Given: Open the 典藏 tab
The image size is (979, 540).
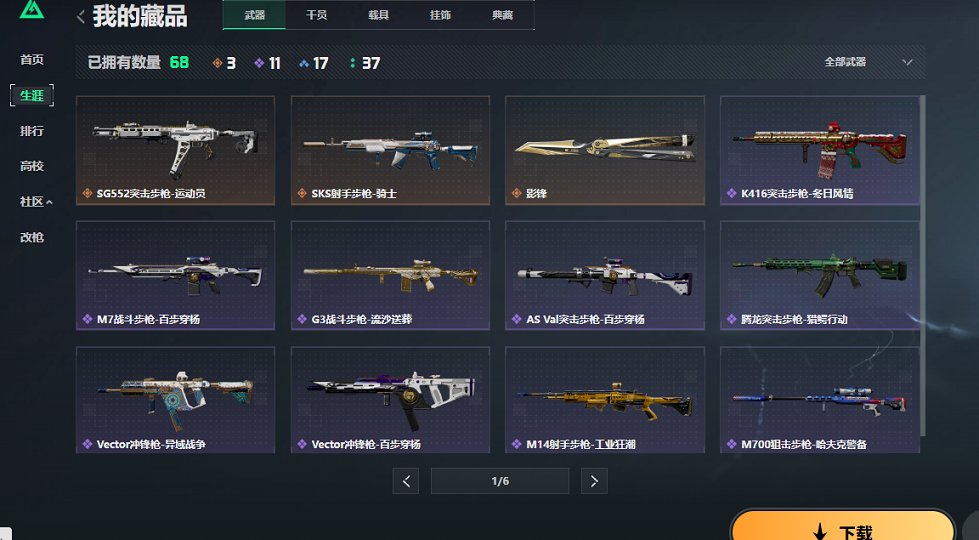Looking at the screenshot, I should point(503,15).
